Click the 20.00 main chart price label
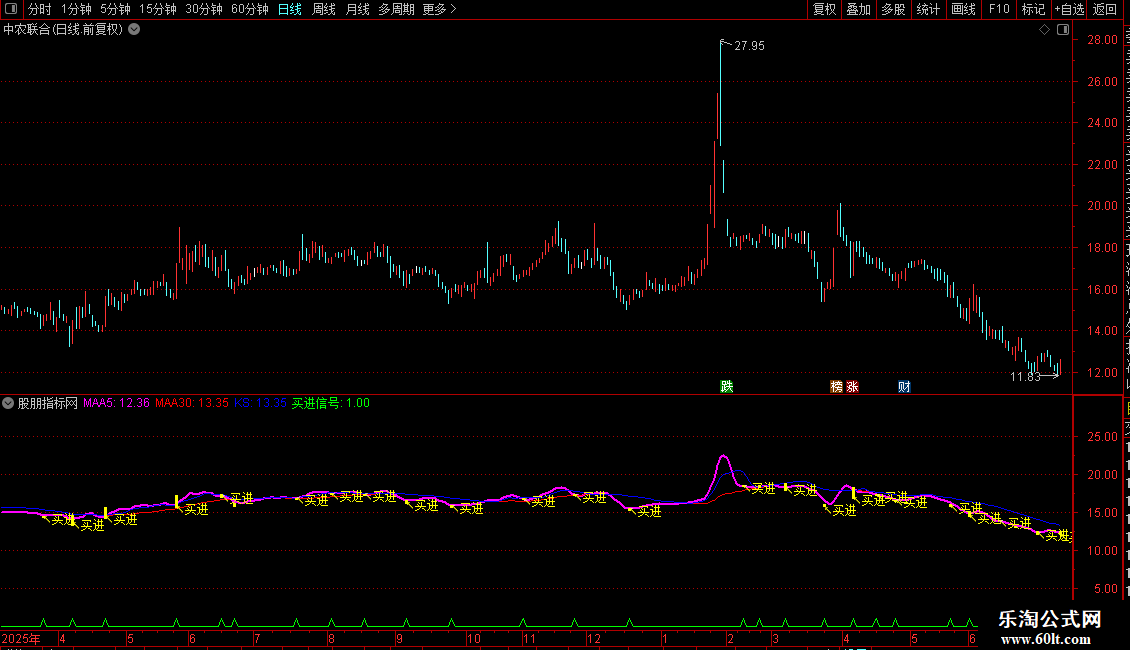This screenshot has width=1130, height=650. 1103,205
